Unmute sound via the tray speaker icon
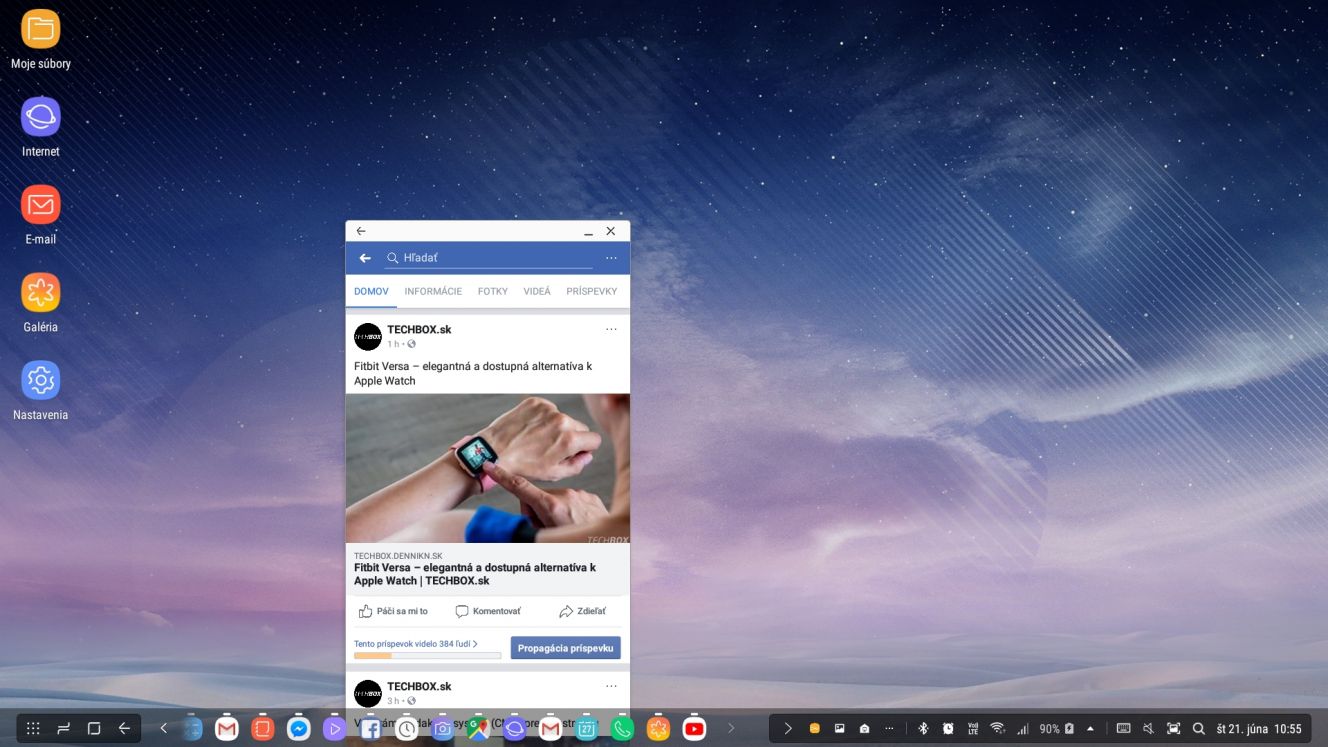Viewport: 1328px width, 747px height. pyautogui.click(x=1149, y=729)
